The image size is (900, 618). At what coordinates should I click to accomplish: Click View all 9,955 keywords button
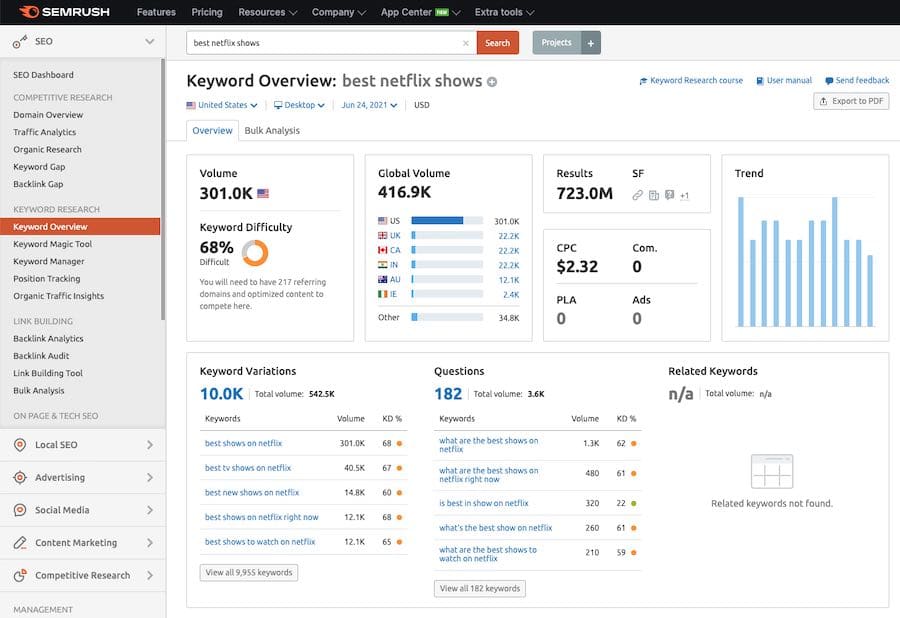pos(249,573)
